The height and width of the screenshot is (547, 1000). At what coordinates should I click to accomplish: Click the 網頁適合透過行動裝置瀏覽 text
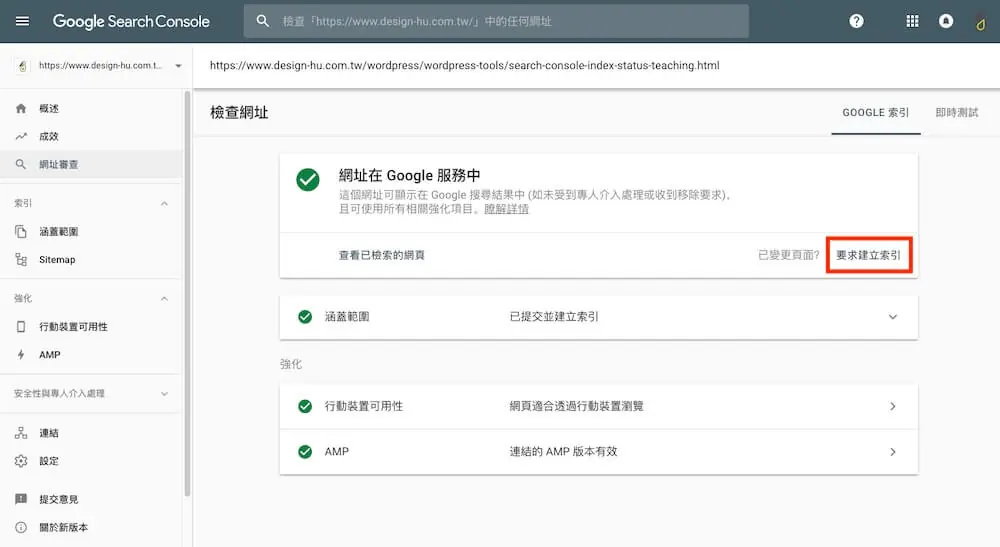click(576, 406)
